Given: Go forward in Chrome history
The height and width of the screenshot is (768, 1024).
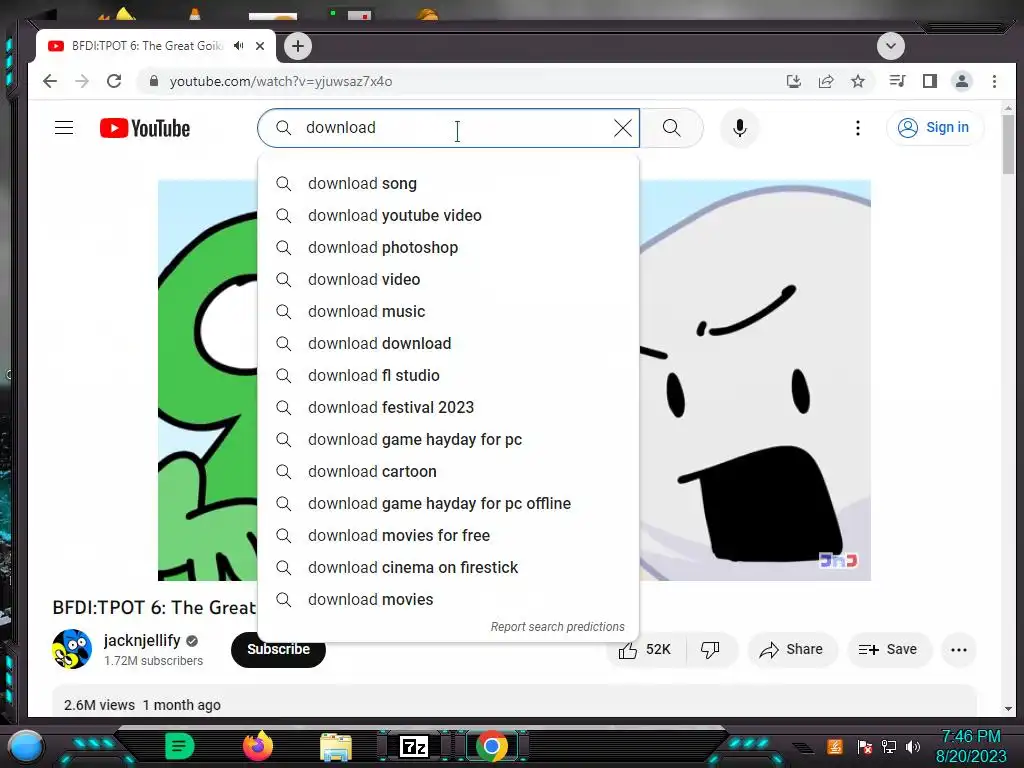Looking at the screenshot, I should (x=82, y=81).
